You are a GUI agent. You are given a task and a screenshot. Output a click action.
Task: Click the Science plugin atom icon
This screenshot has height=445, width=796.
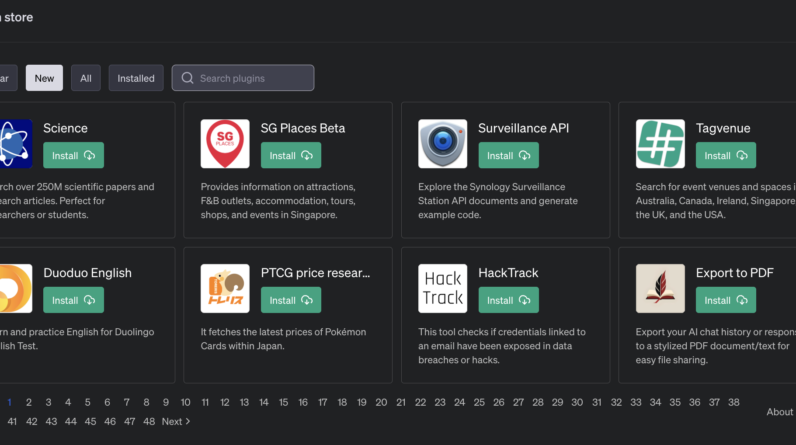point(15,144)
